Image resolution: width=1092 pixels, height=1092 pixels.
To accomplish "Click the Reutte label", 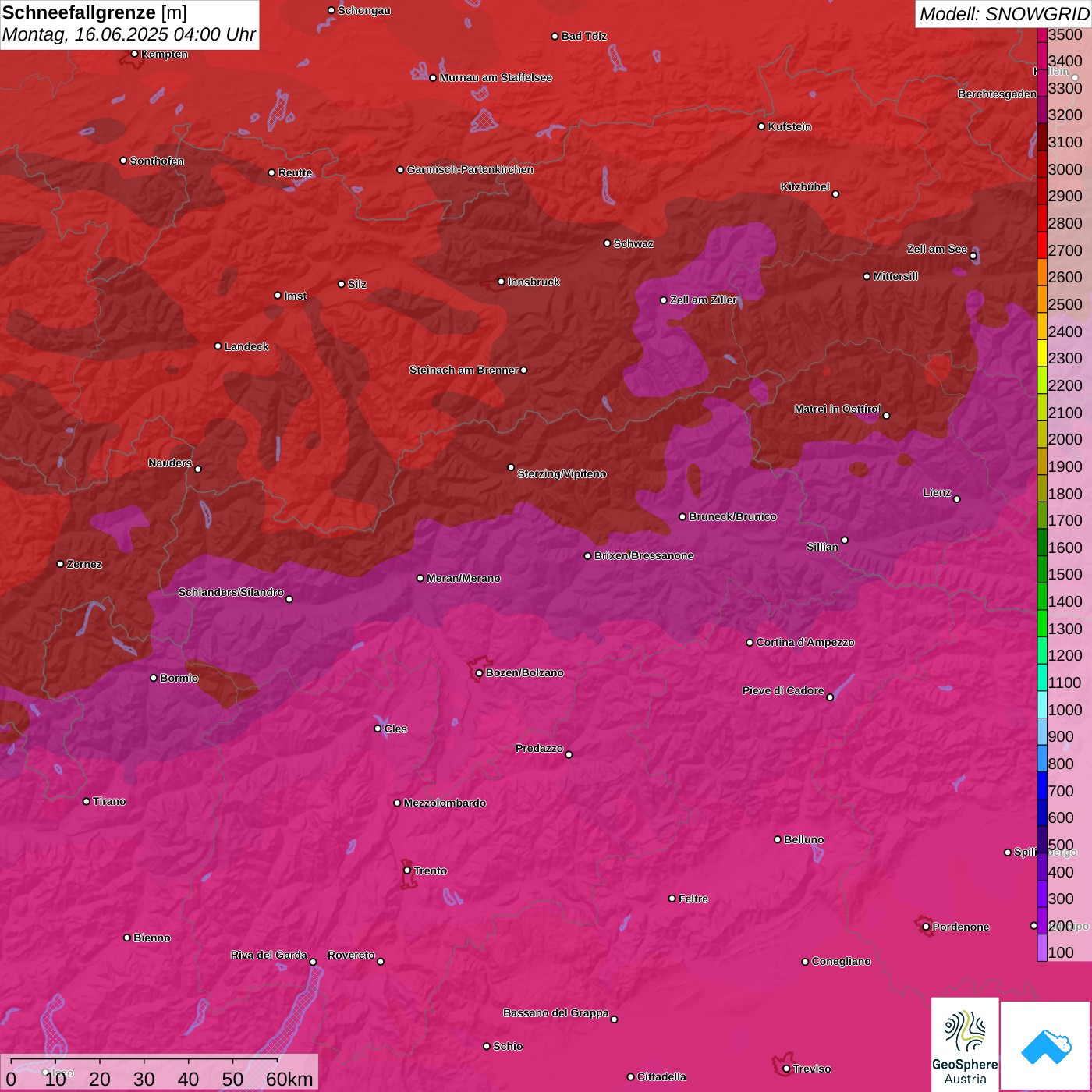I will click(x=295, y=173).
